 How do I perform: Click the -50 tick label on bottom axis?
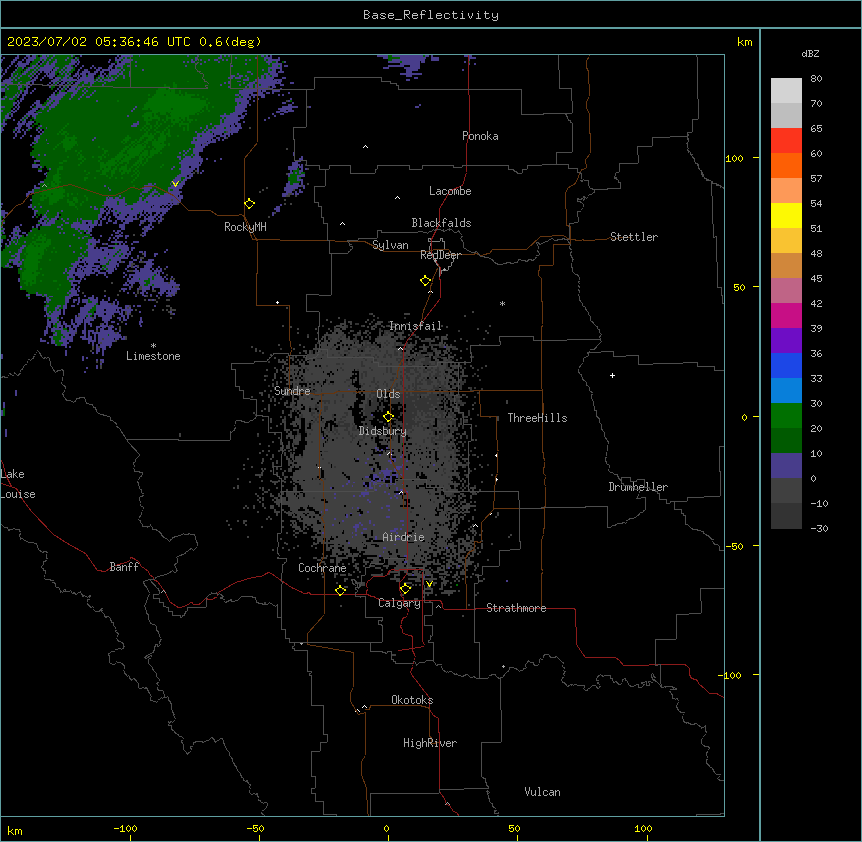click(x=255, y=828)
